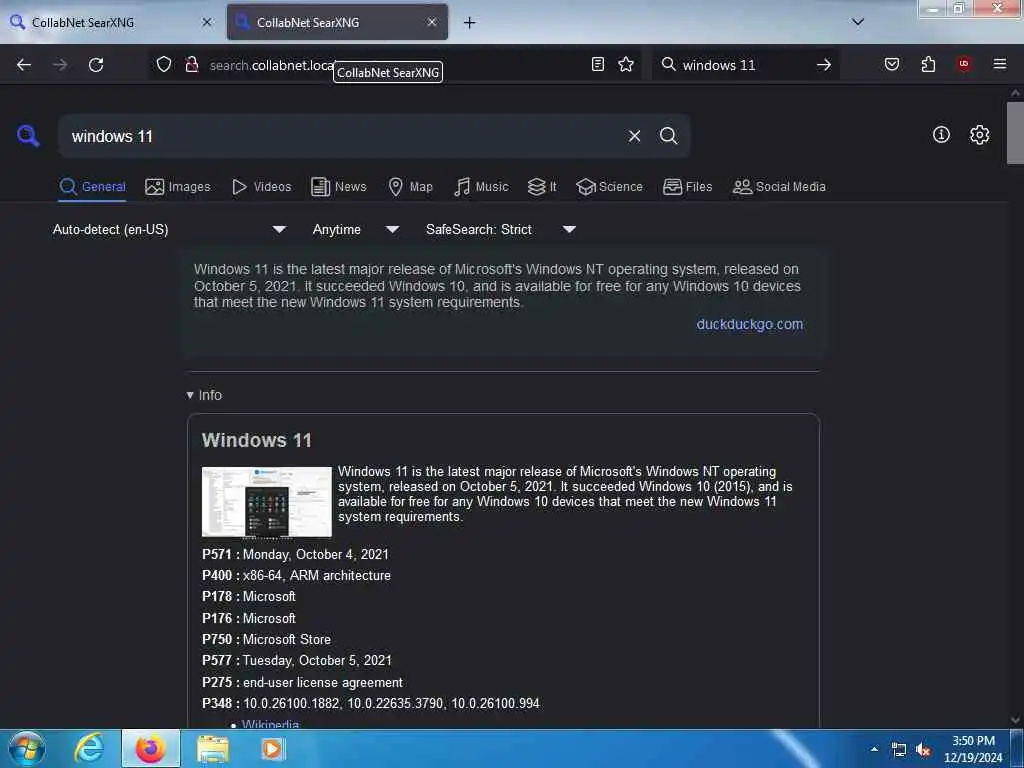Click the 'P400 : x86-64, ARM architecture' row

[296, 575]
